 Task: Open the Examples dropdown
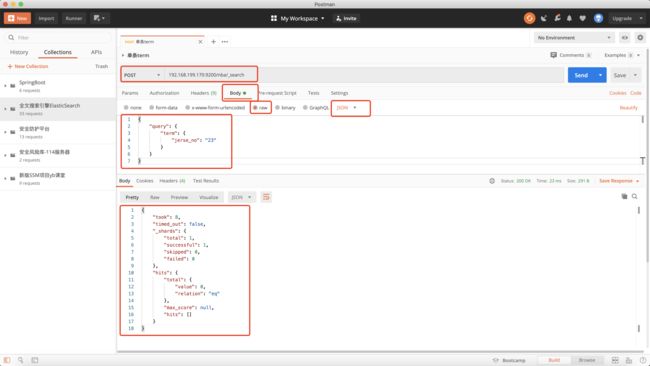point(622,55)
